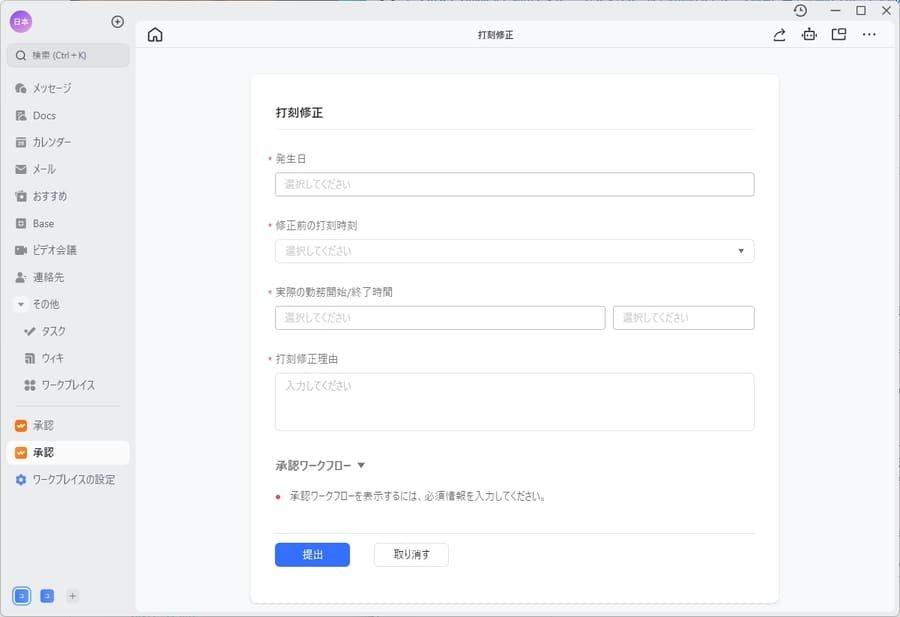Click the share icon in the toolbar

[x=779, y=34]
